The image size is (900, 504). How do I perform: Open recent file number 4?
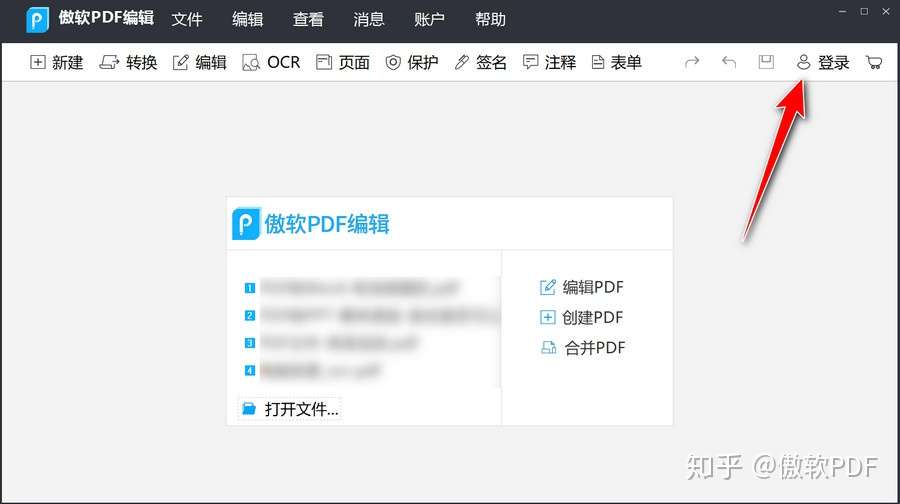(312, 370)
